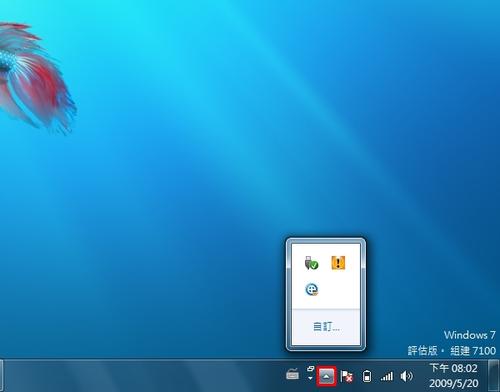Open the speaker volume control
The height and width of the screenshot is (392, 500).
[407, 376]
